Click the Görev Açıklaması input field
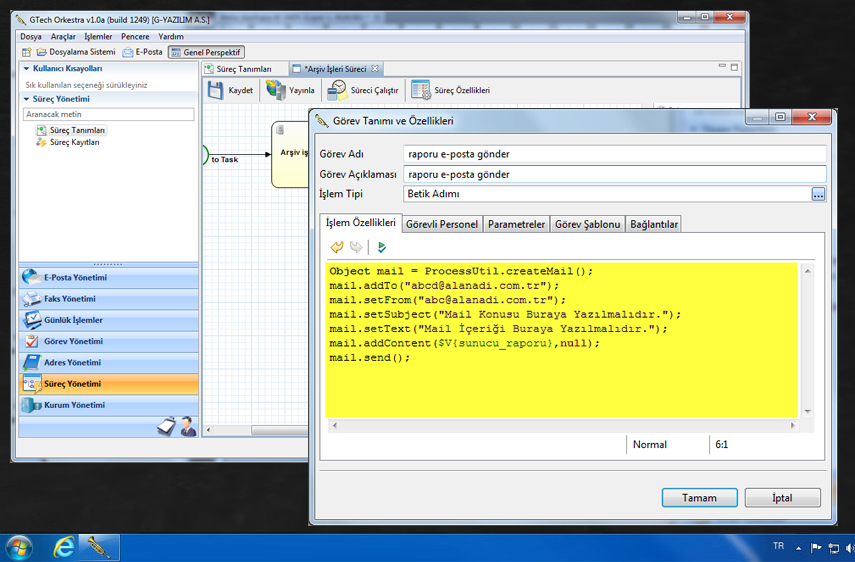Screen dimensions: 855x562 [x=615, y=174]
